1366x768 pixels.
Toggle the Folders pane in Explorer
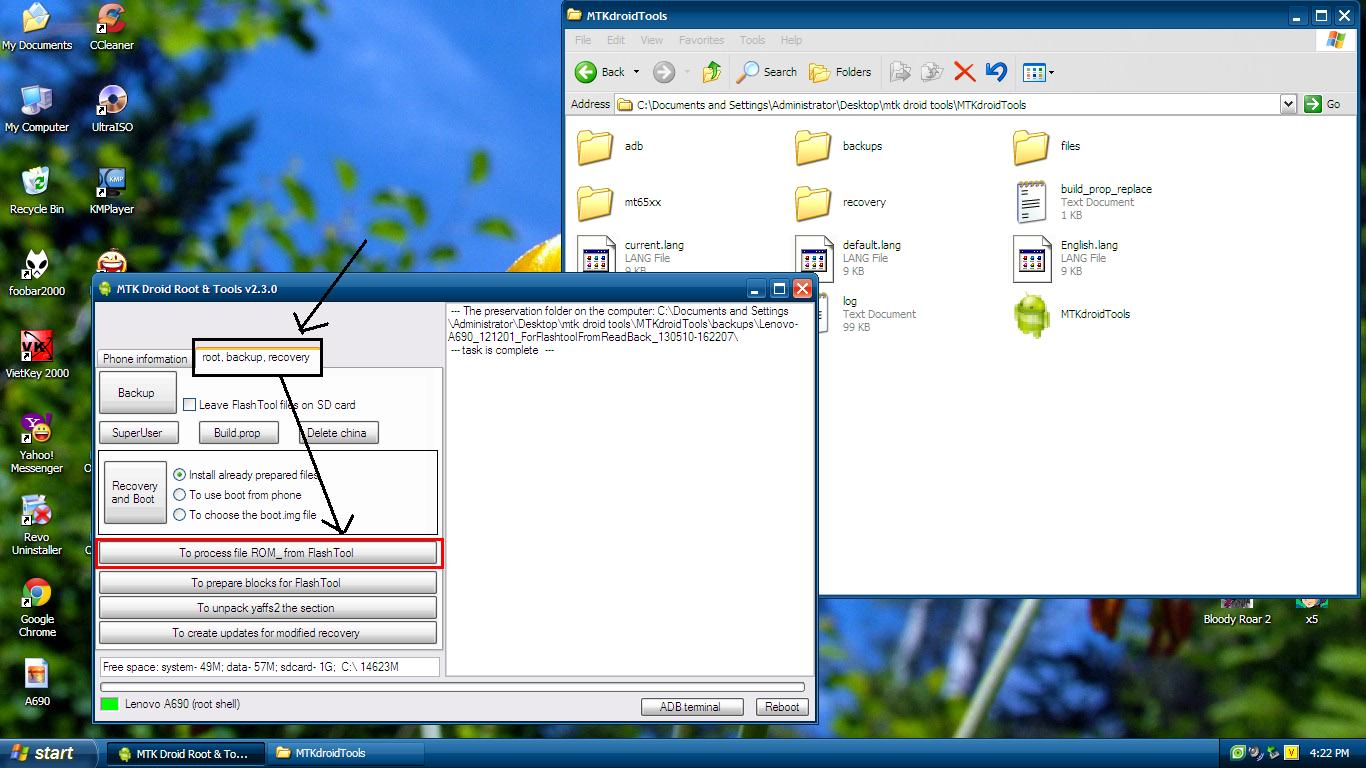pos(840,72)
